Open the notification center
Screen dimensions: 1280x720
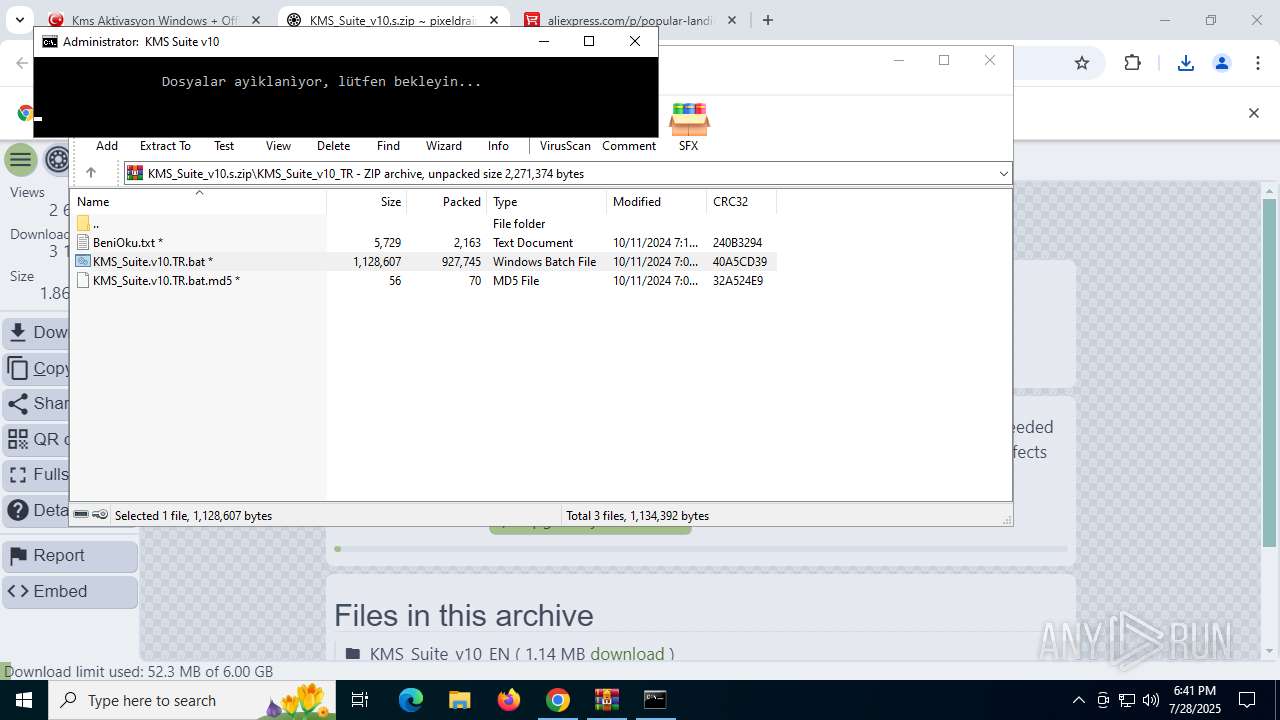pos(1247,700)
